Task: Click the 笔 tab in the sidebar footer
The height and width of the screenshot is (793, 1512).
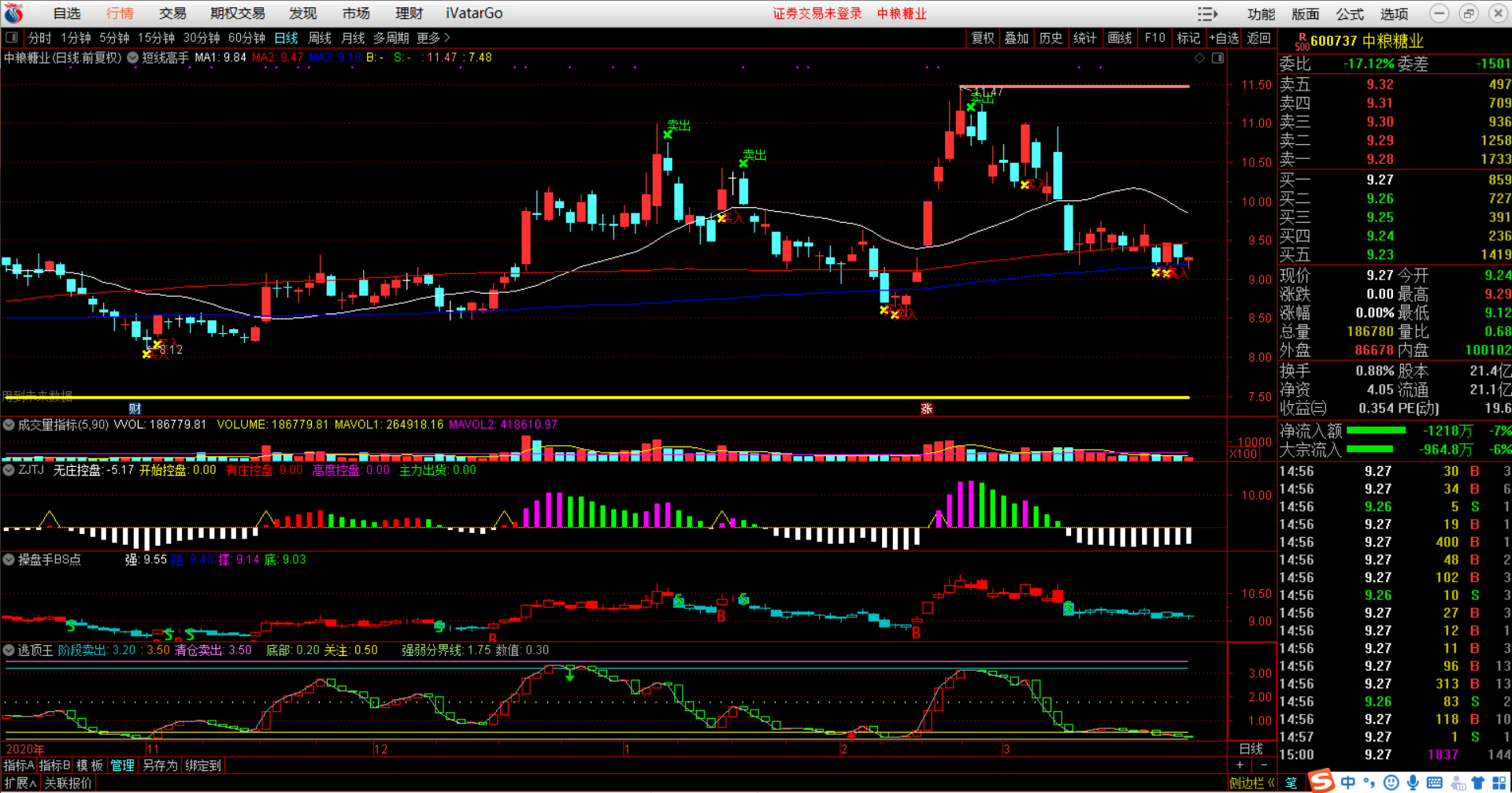Action: pyautogui.click(x=1291, y=783)
